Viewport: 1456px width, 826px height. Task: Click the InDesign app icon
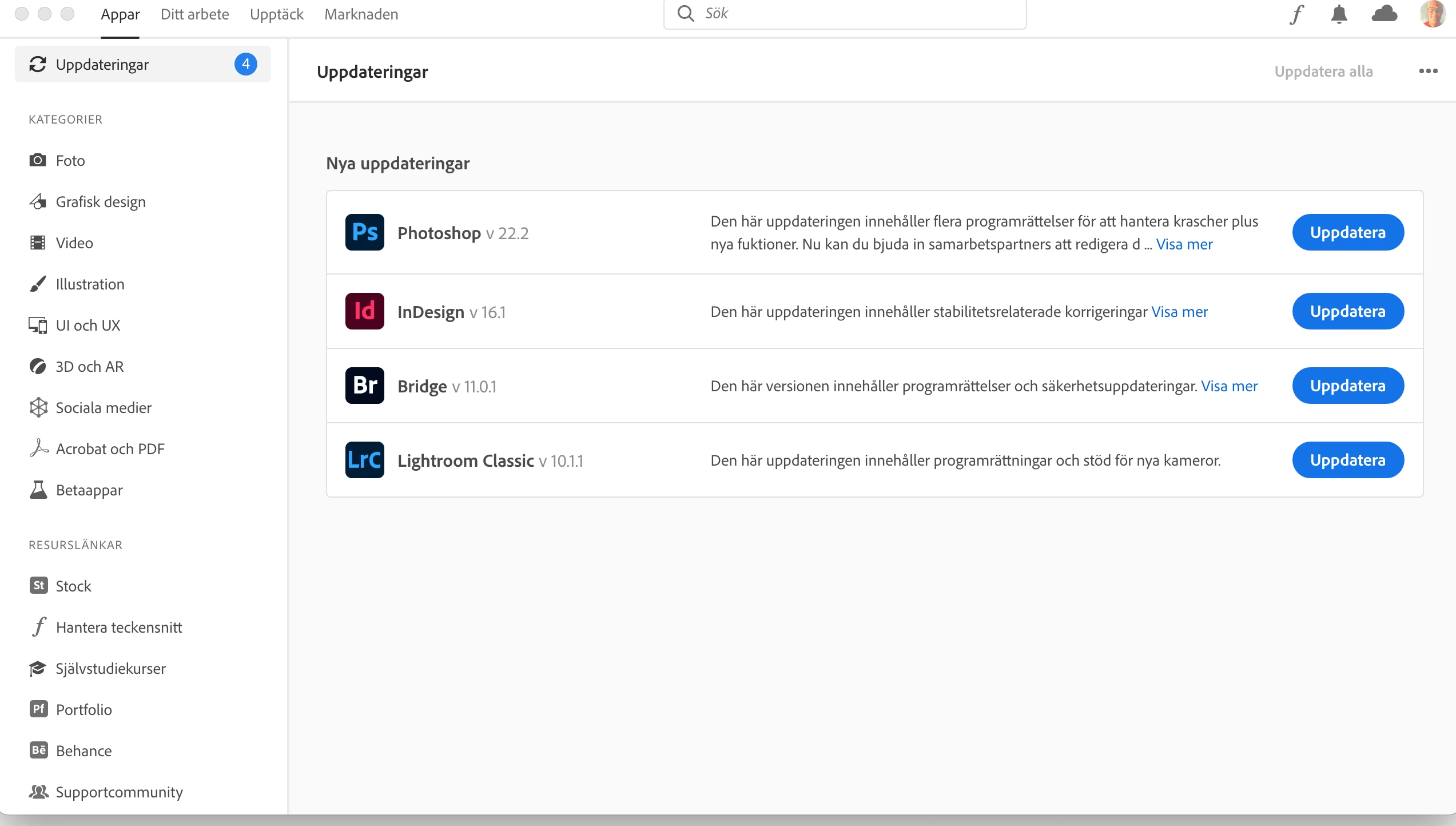tap(364, 311)
